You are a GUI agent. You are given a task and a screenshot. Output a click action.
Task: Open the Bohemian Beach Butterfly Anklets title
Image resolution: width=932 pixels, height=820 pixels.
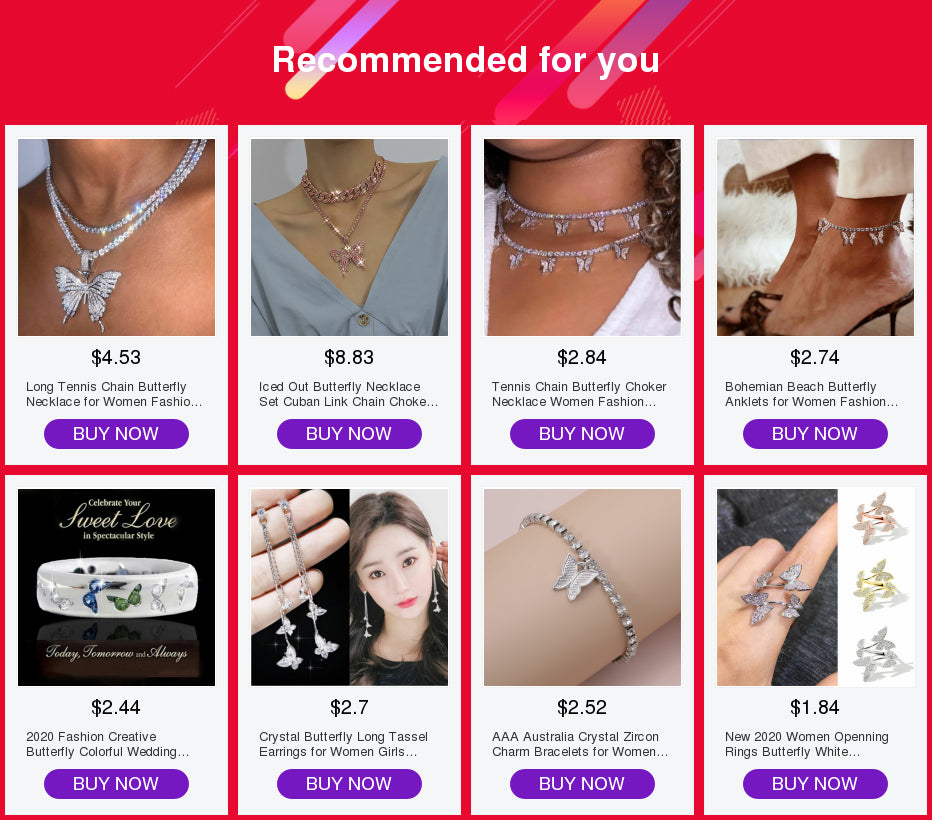(x=812, y=394)
